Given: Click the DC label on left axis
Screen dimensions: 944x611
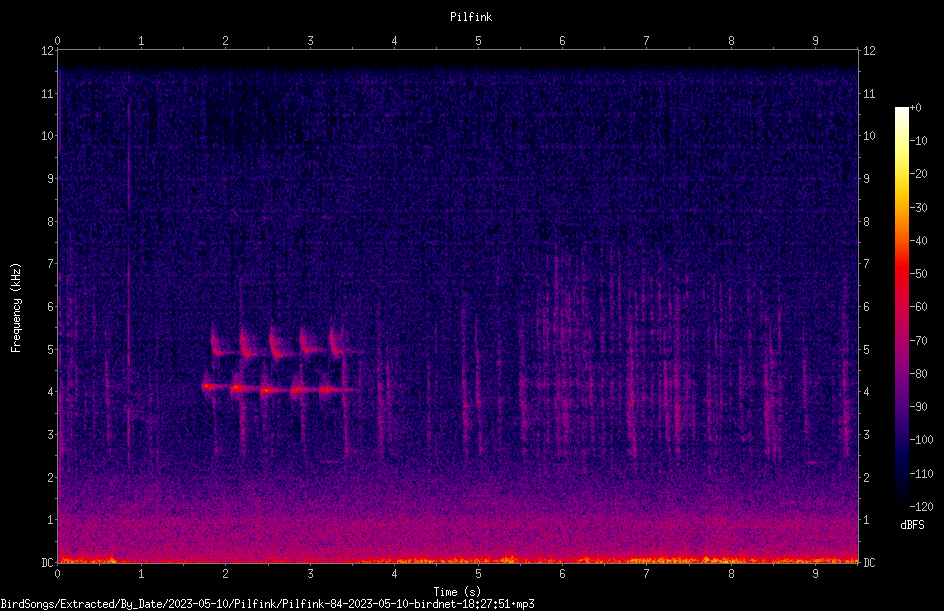Looking at the screenshot, I should 47,562.
